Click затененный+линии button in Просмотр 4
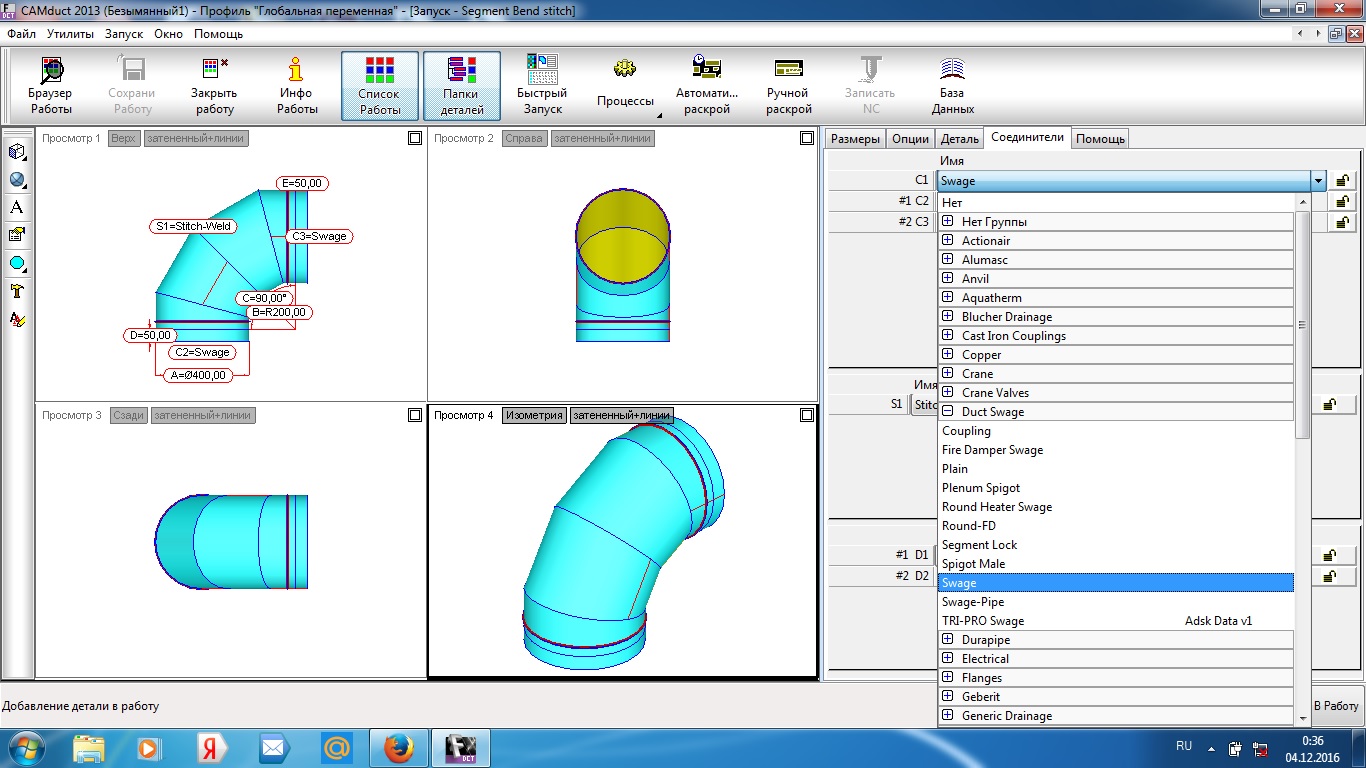 tap(621, 415)
